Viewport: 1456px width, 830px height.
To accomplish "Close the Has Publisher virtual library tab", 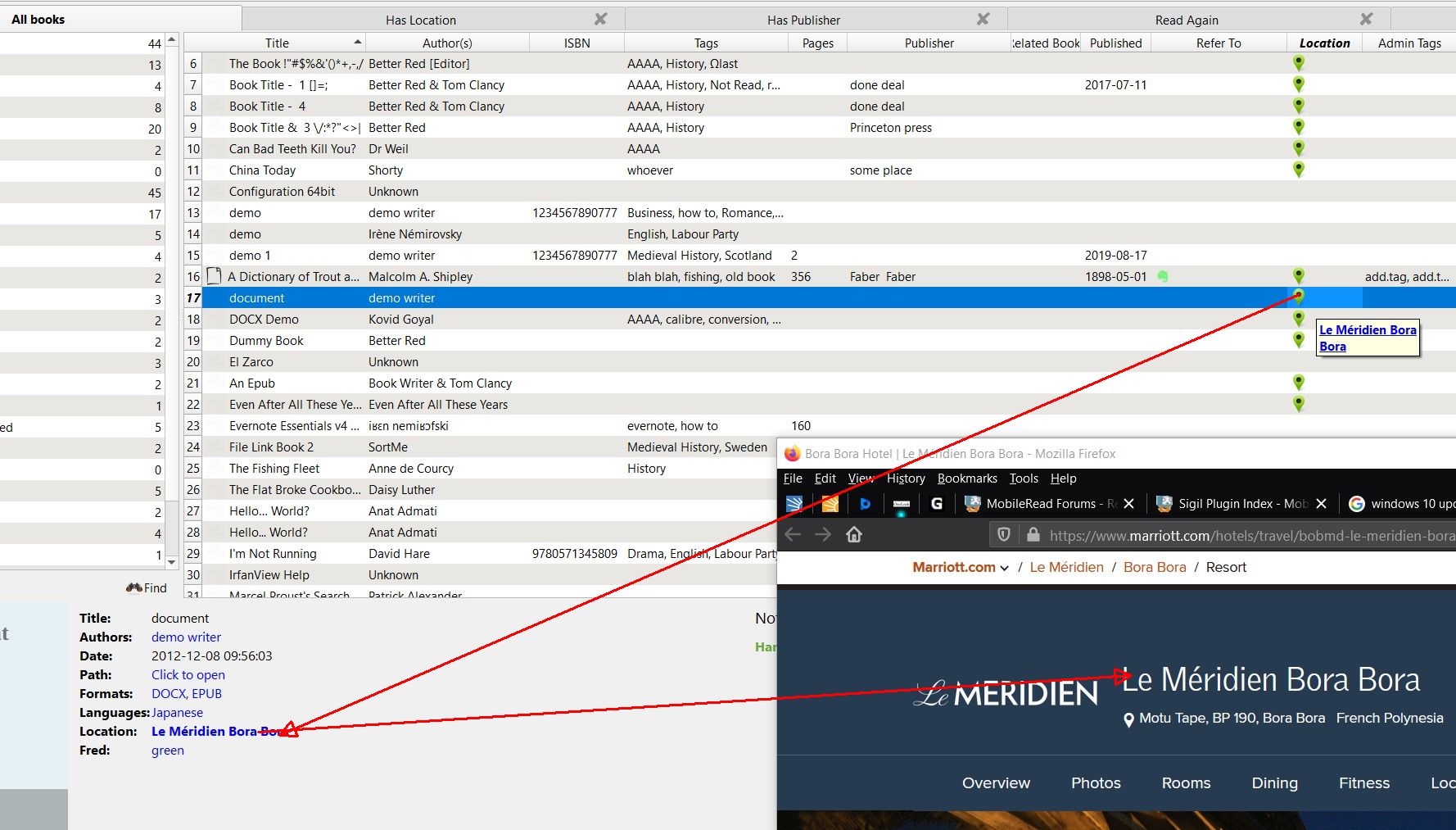I will click(x=983, y=19).
